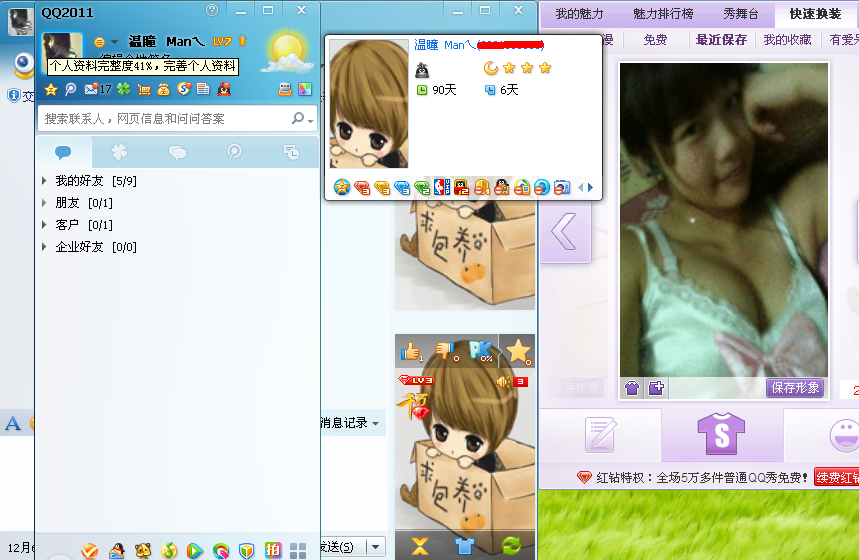Open the 我的收藏 sub-tab
Screen dimensions: 859x560
787,39
